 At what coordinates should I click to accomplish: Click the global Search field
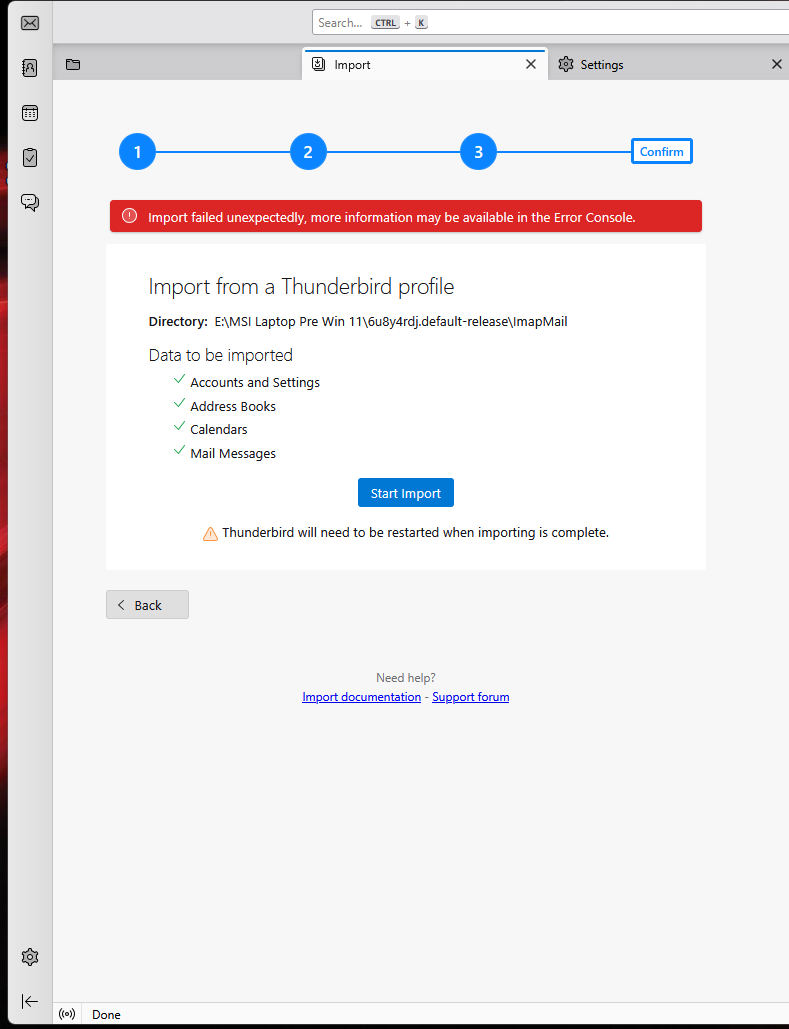(550, 22)
